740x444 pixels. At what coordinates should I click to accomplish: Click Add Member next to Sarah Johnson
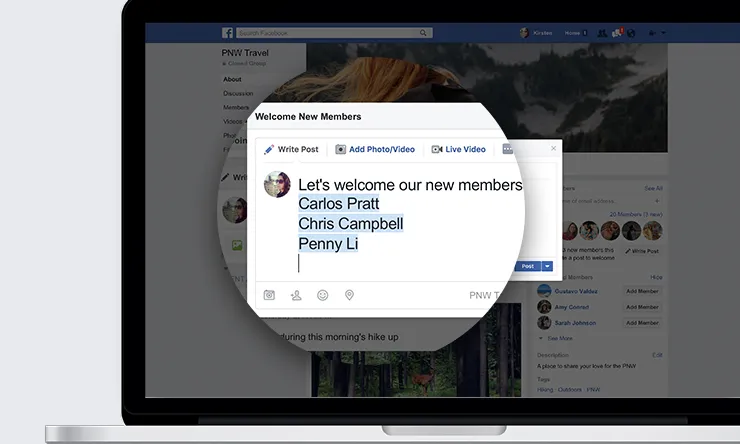click(x=642, y=323)
